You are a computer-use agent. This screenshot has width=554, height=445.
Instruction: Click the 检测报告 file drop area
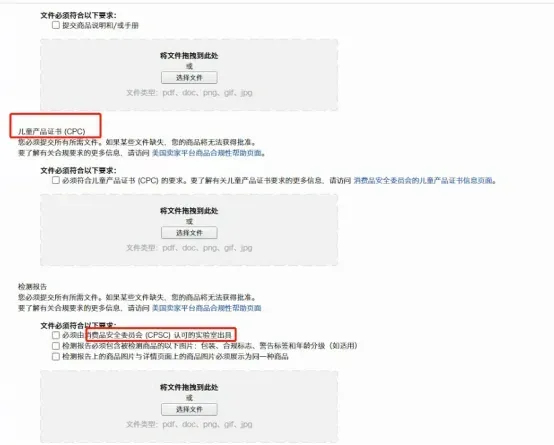tap(189, 406)
